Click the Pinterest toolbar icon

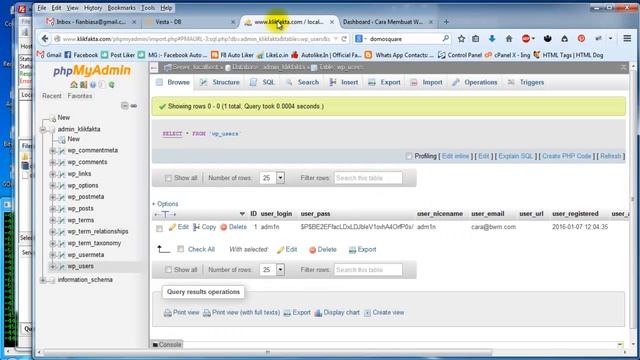581,39
